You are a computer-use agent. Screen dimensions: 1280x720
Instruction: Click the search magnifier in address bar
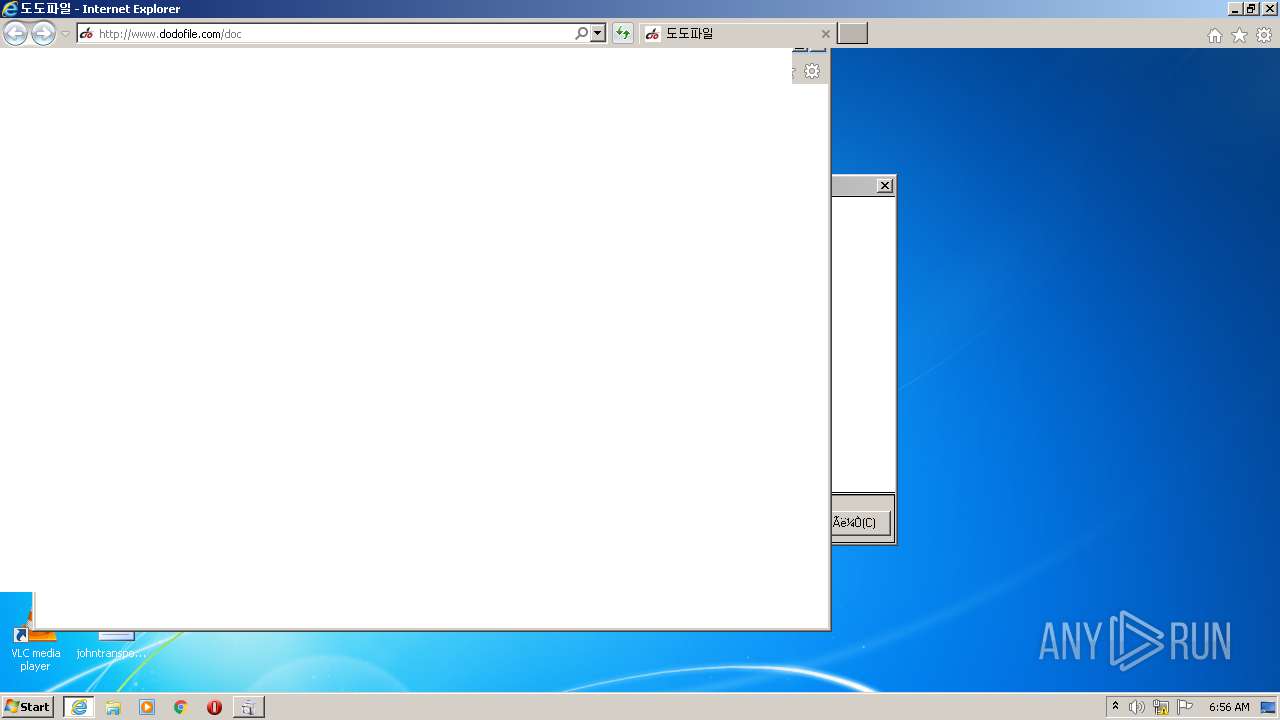click(x=581, y=34)
